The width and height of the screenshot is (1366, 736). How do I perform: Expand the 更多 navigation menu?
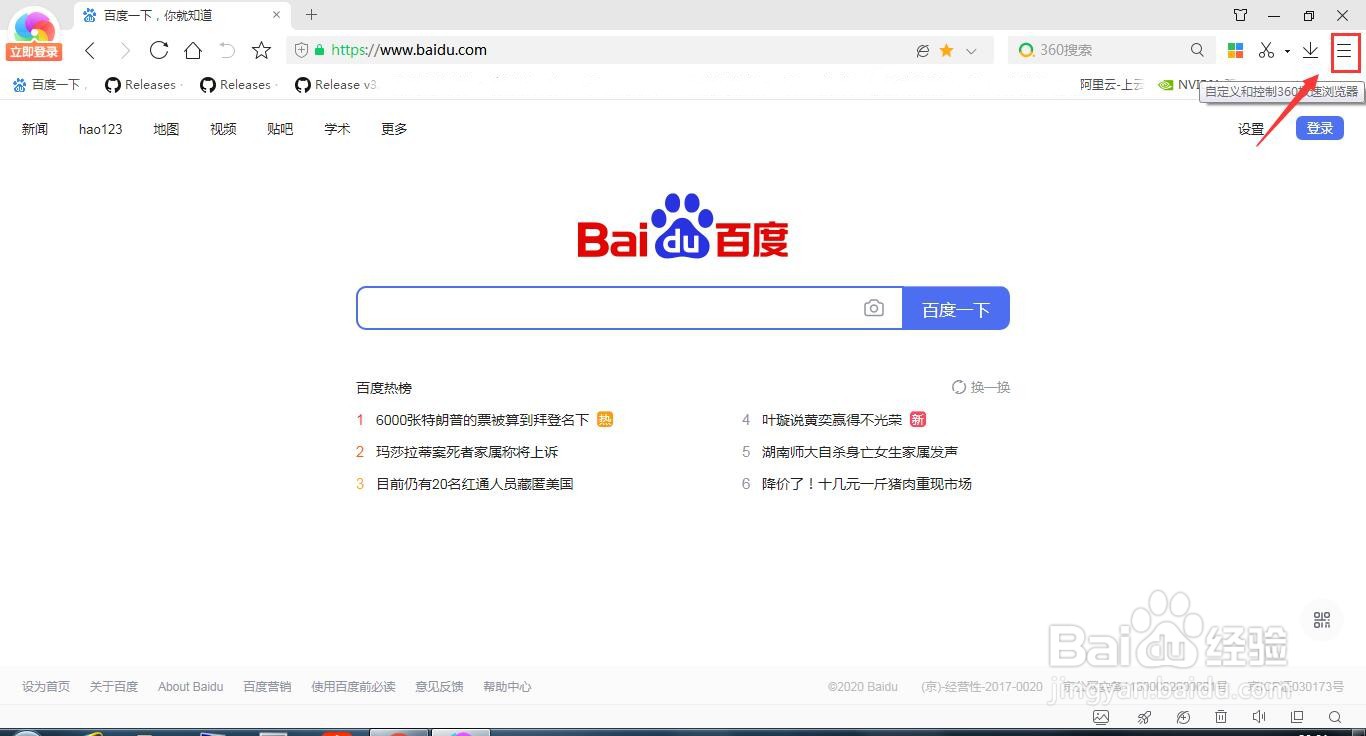394,129
